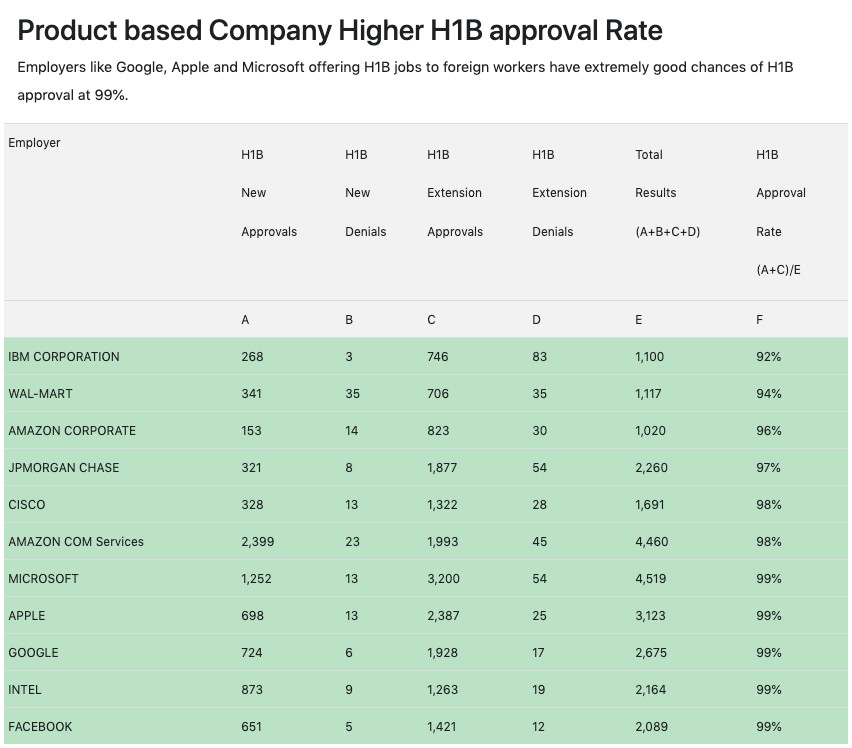Click the "APPLE" employer name
Screen dimensions: 852x748
point(27,615)
